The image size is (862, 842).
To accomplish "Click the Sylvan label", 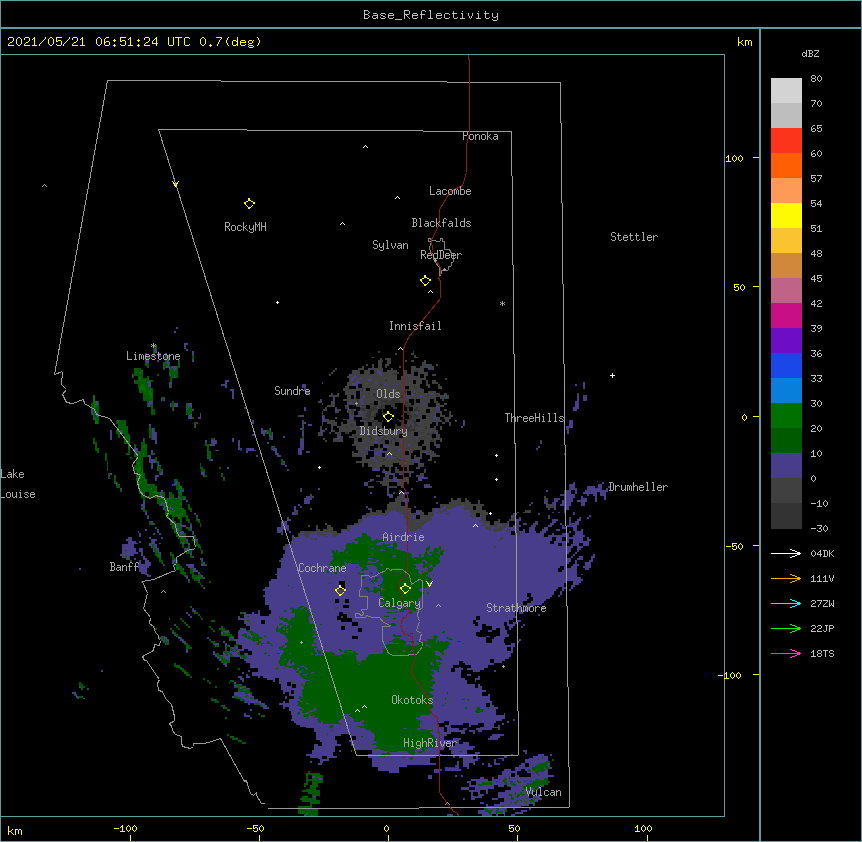I will (x=390, y=245).
